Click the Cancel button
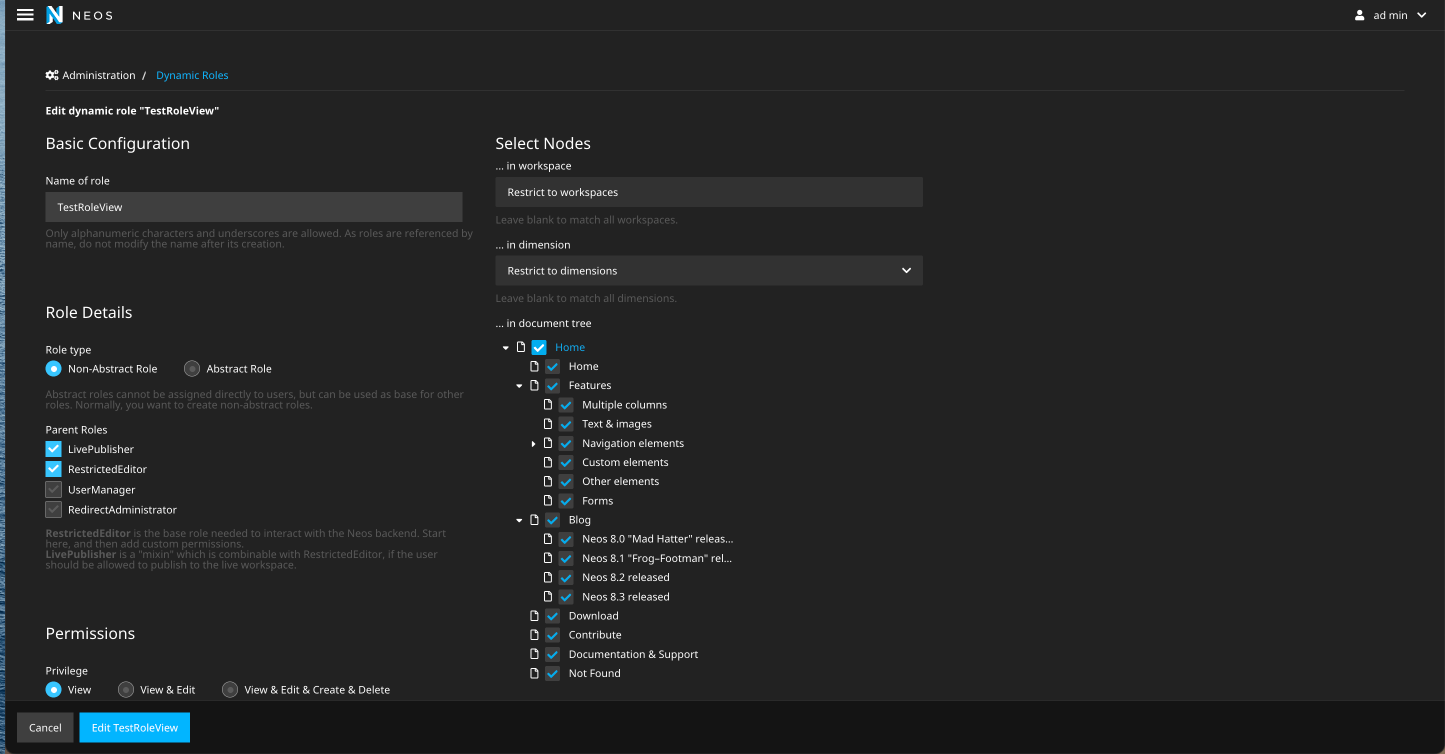The height and width of the screenshot is (754, 1445). pos(45,727)
